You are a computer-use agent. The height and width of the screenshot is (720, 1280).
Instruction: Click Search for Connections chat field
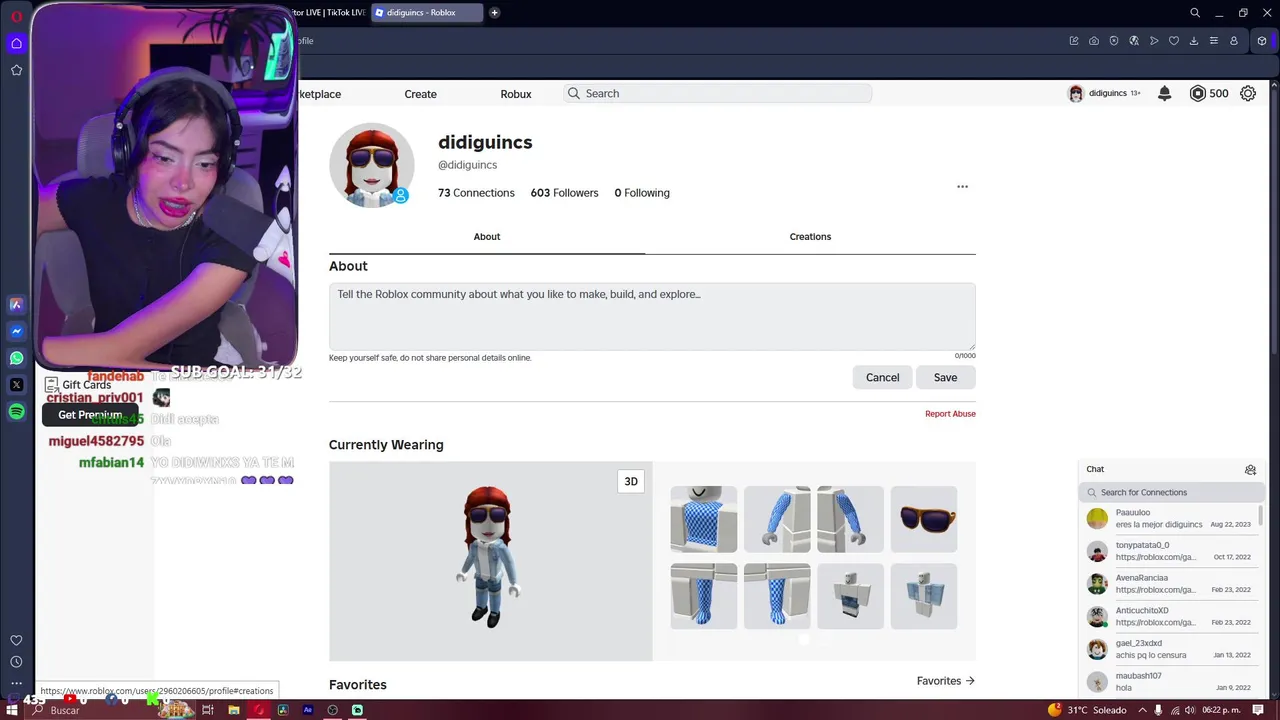click(1171, 492)
